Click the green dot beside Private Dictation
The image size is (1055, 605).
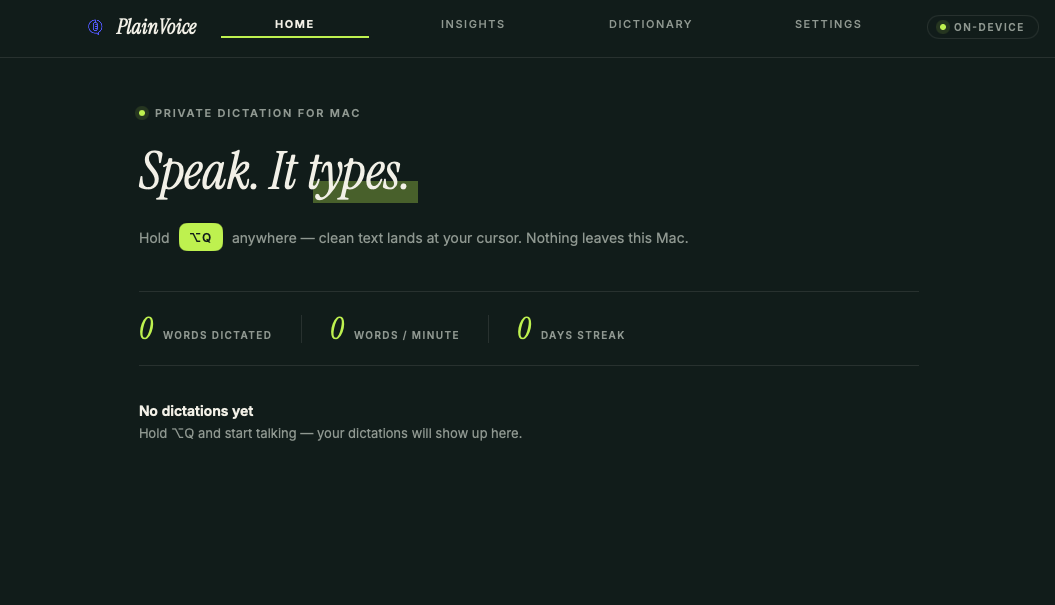(x=142, y=113)
